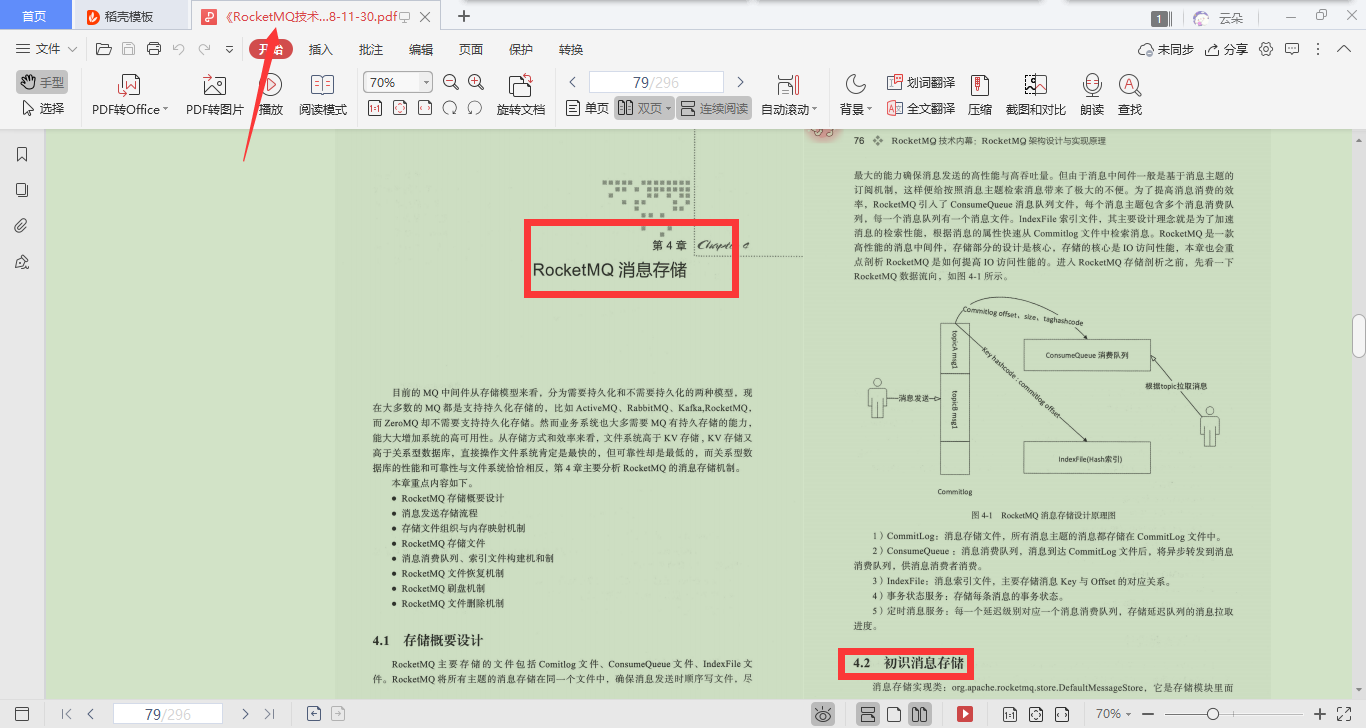The width and height of the screenshot is (1366, 728).
Task: Click the toolbar page number field
Action: tap(656, 82)
